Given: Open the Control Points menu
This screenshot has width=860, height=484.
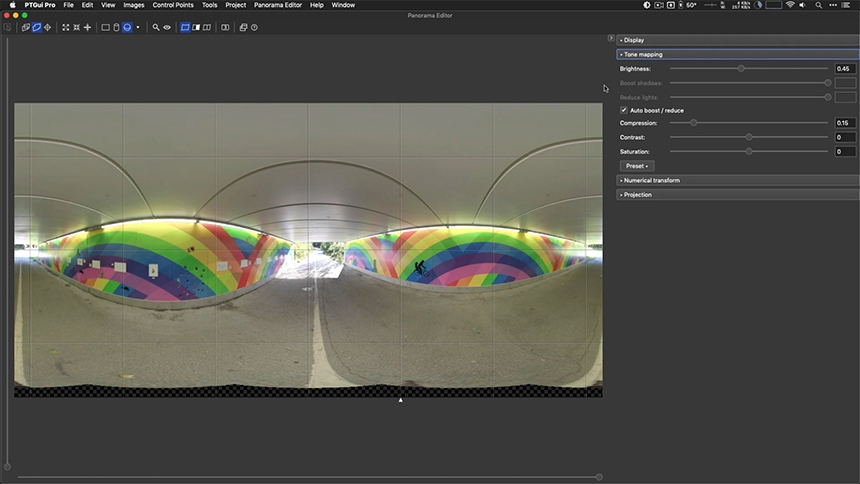Looking at the screenshot, I should point(173,5).
